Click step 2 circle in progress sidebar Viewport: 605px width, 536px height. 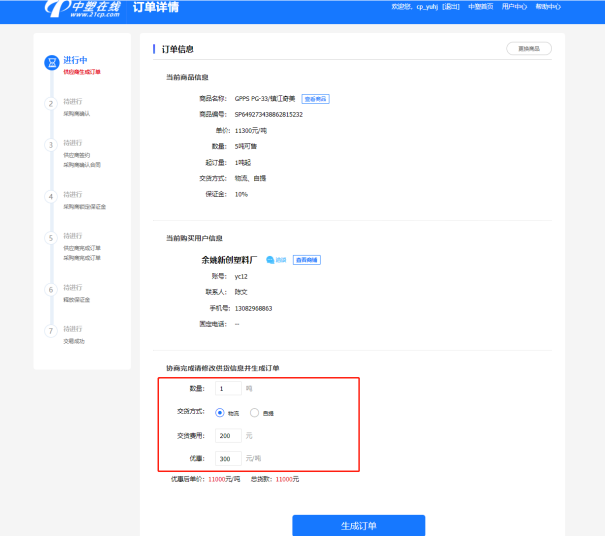pos(51,104)
